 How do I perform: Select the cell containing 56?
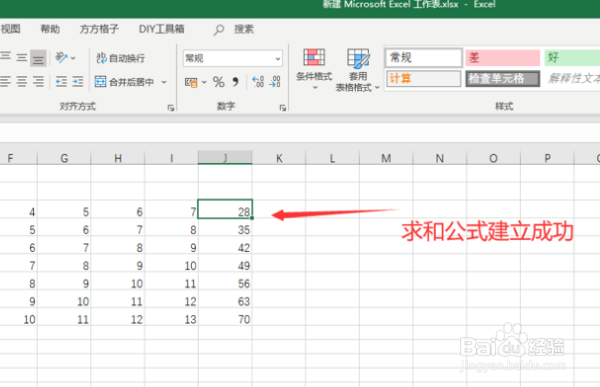[x=225, y=281]
